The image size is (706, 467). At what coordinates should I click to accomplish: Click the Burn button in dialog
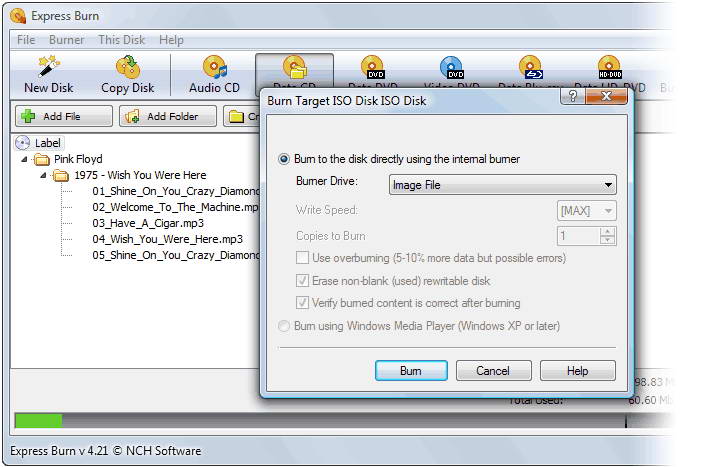tap(411, 371)
